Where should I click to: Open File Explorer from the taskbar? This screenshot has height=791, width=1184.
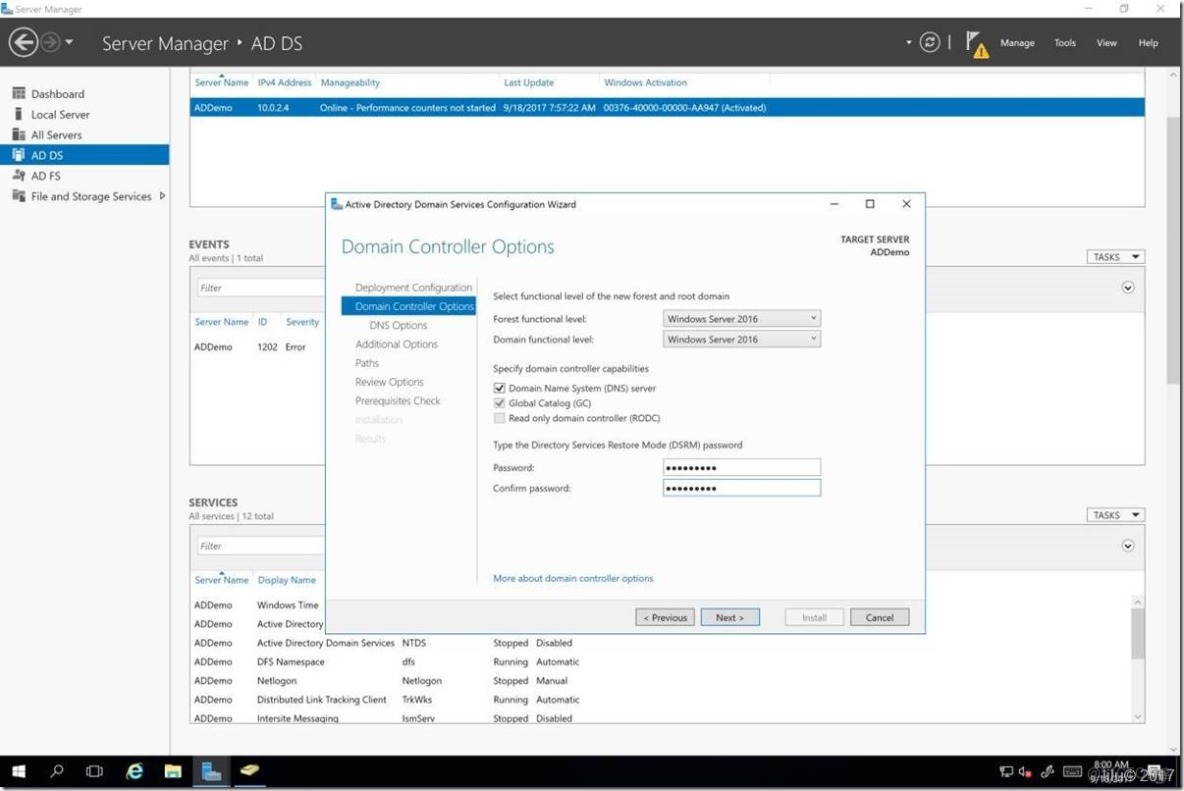172,771
